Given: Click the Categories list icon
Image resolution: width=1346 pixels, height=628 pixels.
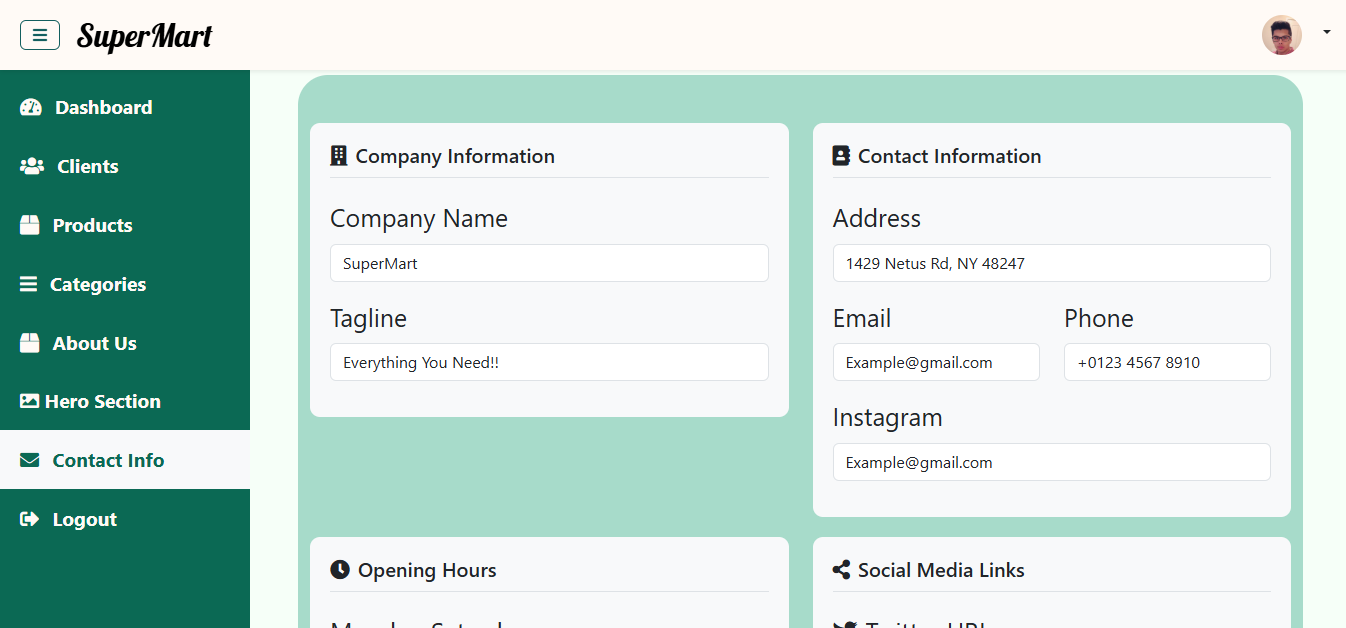Looking at the screenshot, I should 29,284.
